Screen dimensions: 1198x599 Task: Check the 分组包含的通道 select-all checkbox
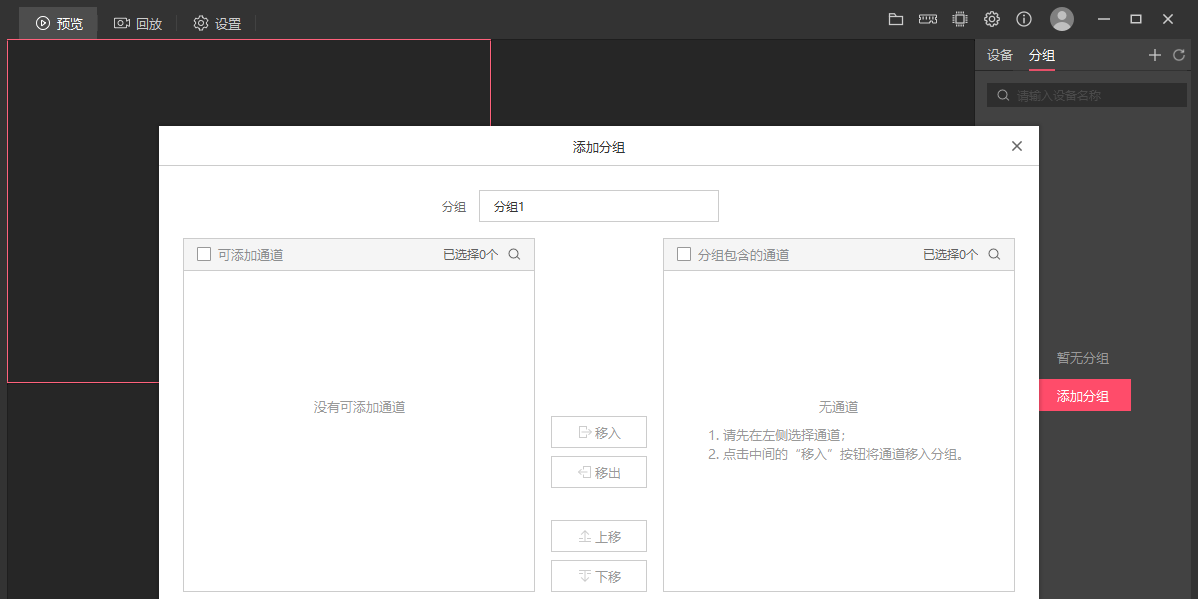point(684,254)
